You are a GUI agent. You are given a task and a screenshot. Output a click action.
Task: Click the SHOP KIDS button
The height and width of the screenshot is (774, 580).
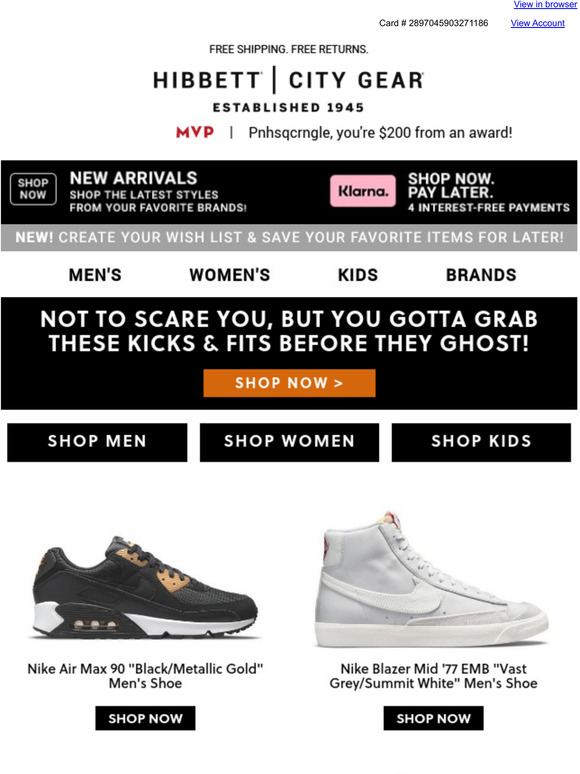pos(481,442)
